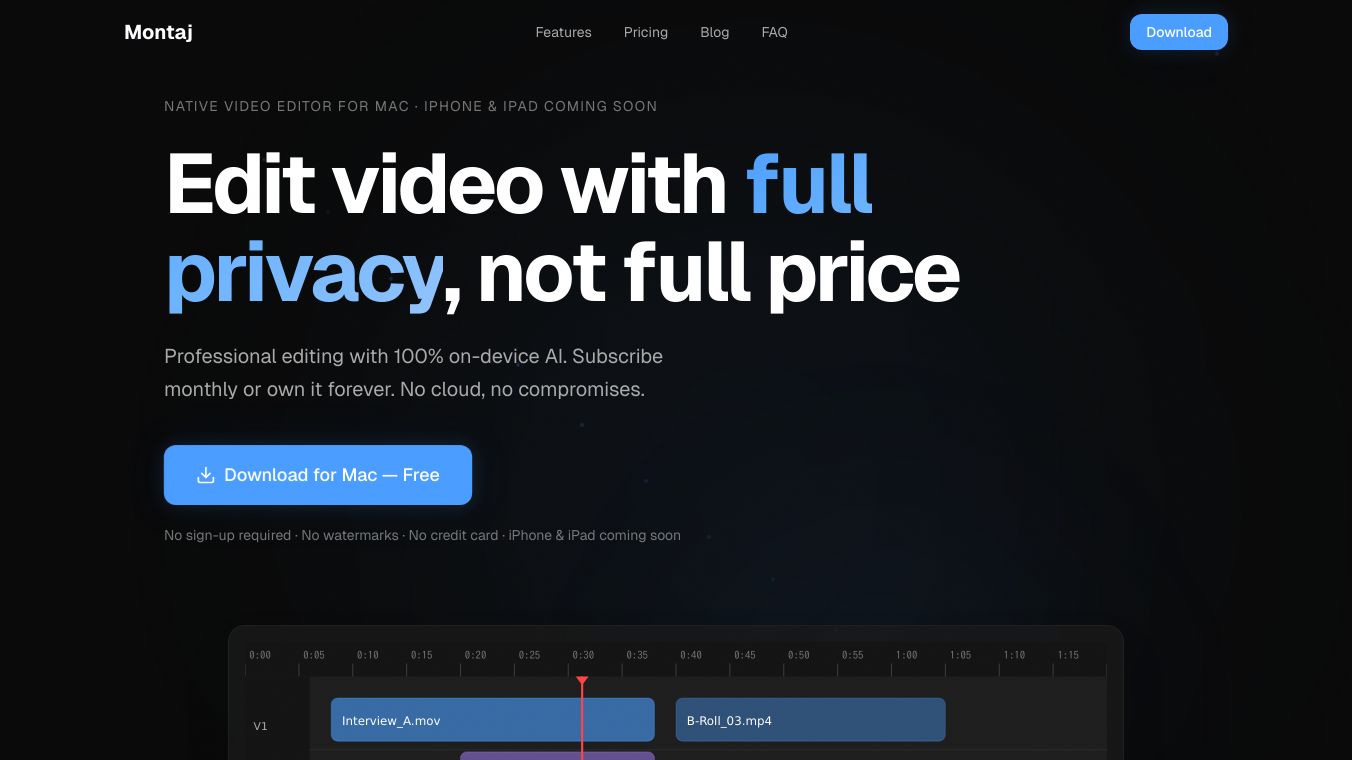Open the Pricing nav link
This screenshot has width=1352, height=760.
pos(646,32)
